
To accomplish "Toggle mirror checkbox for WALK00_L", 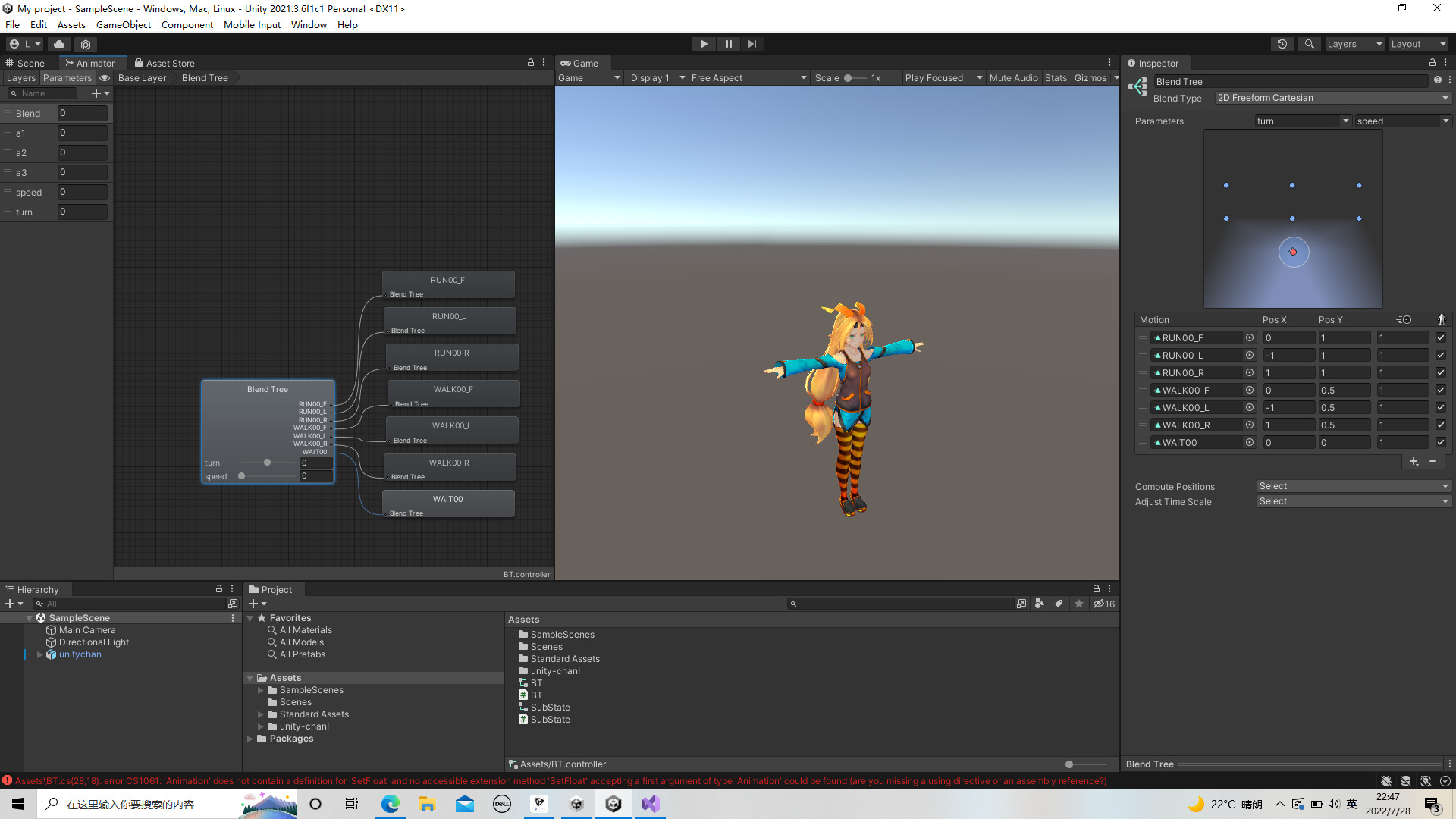I will (1441, 407).
